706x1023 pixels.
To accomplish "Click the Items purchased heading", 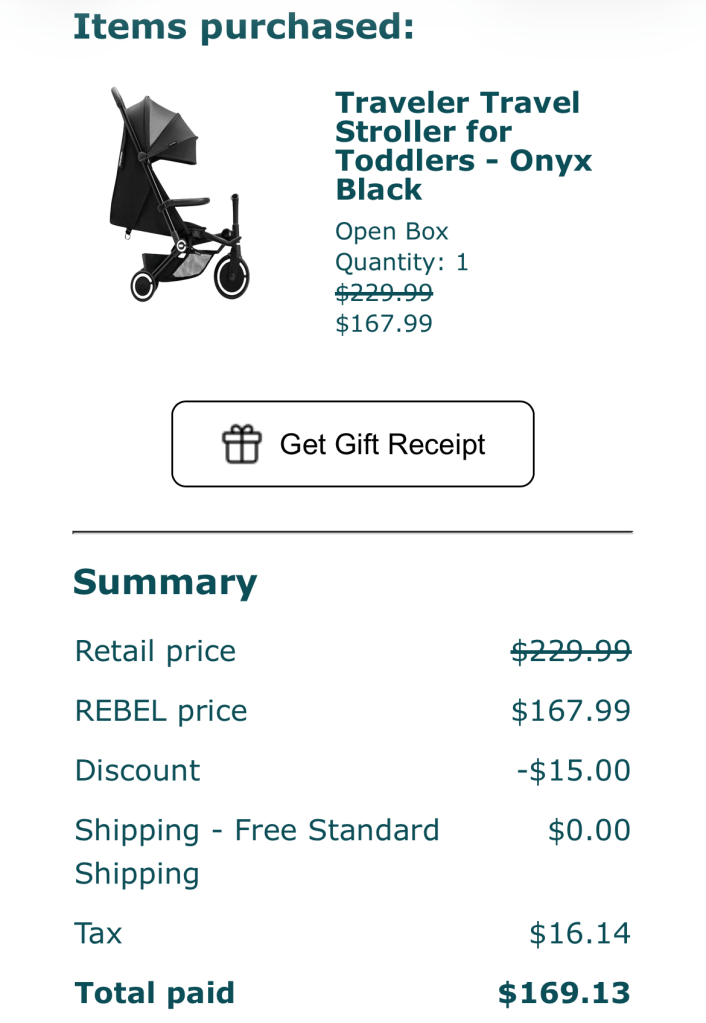I will (243, 27).
